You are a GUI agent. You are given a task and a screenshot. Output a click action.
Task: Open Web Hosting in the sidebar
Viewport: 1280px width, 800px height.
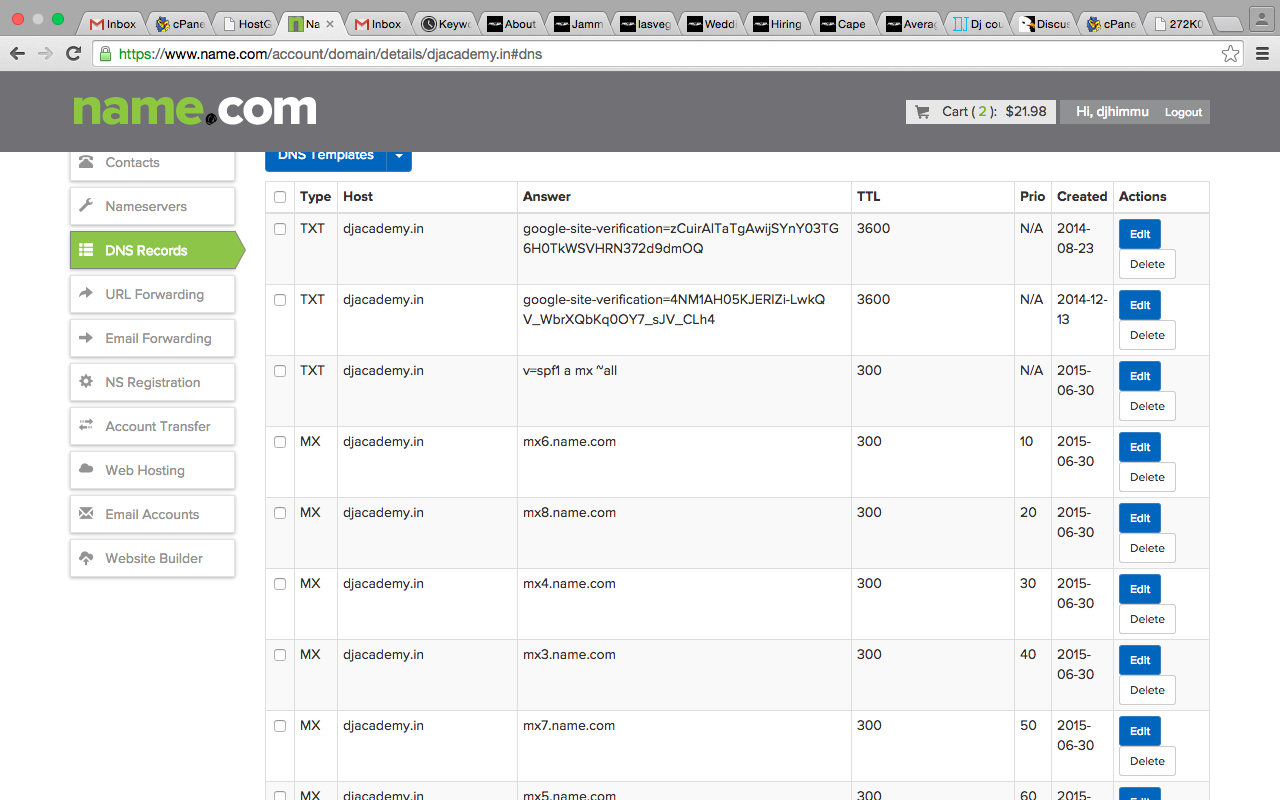152,470
